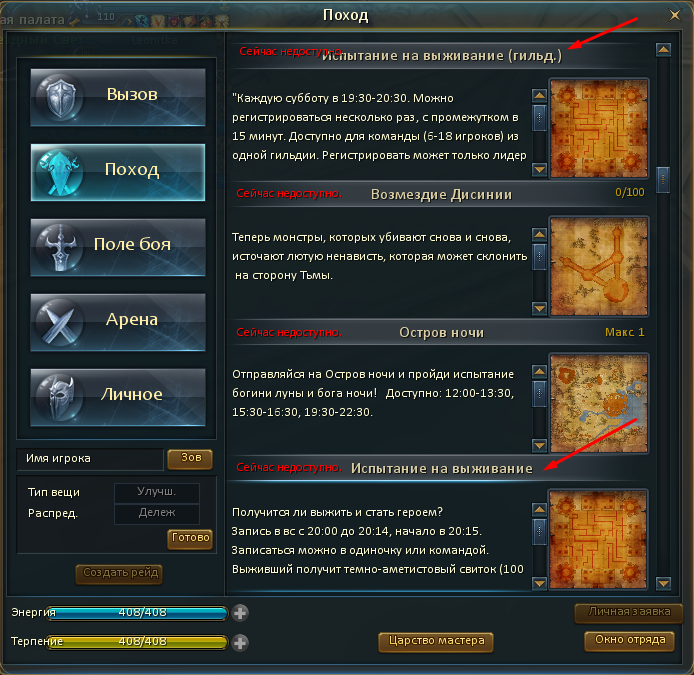The width and height of the screenshot is (694, 675).
Task: Open the Улучш. item type dropdown
Action: pos(157,492)
